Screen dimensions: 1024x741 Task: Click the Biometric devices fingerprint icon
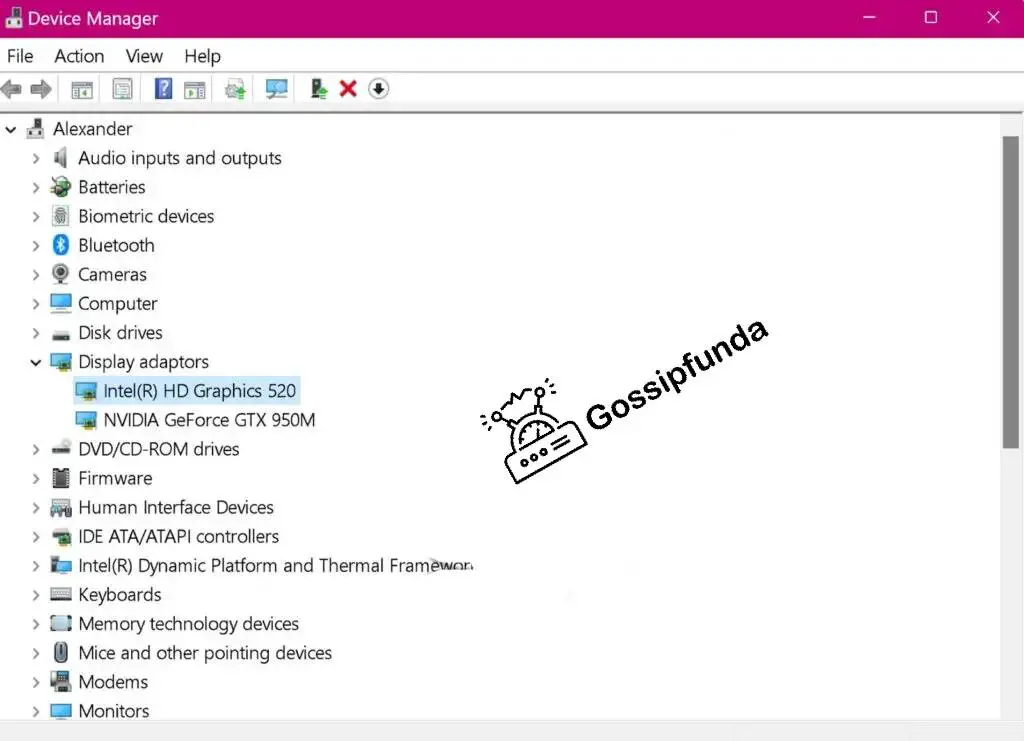61,215
